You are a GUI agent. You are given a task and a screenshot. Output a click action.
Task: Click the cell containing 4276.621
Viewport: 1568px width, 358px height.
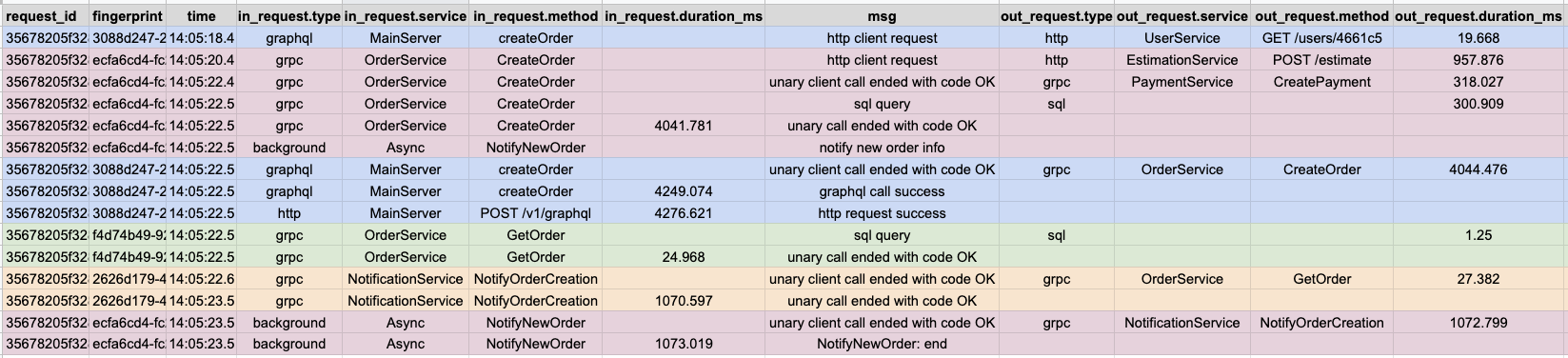(684, 213)
